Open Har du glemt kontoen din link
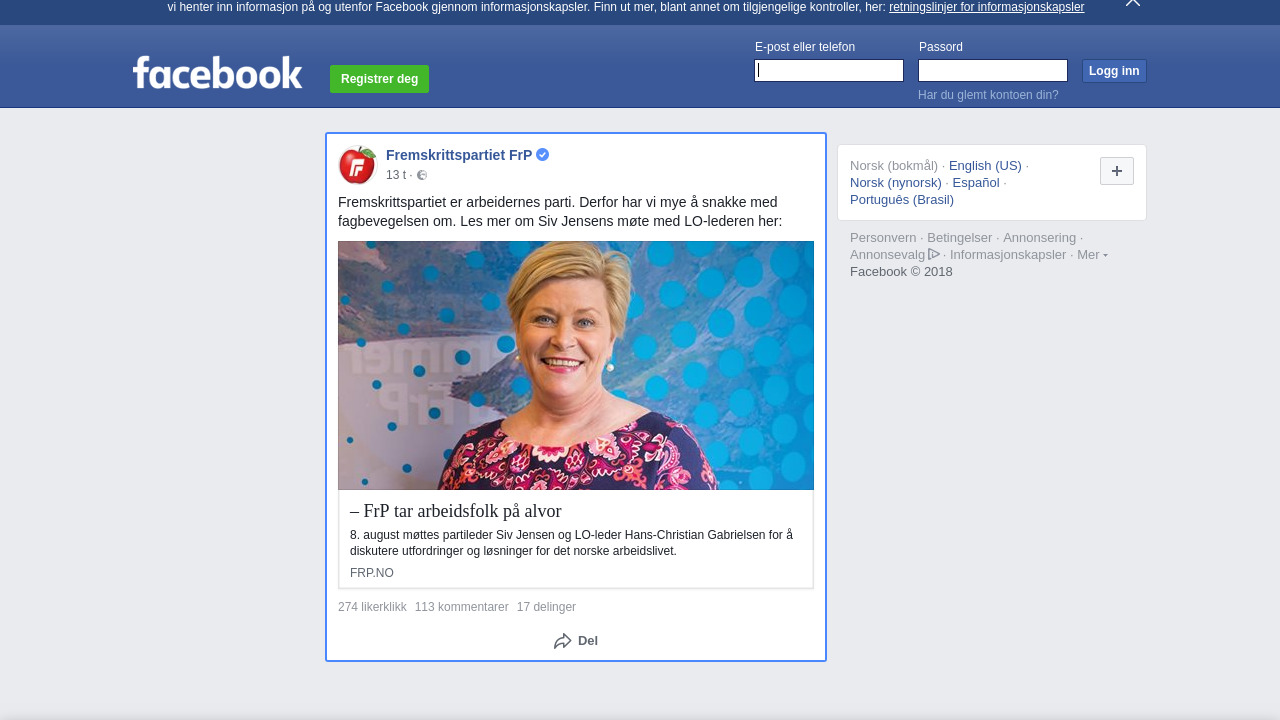The image size is (1280, 720). (x=988, y=95)
